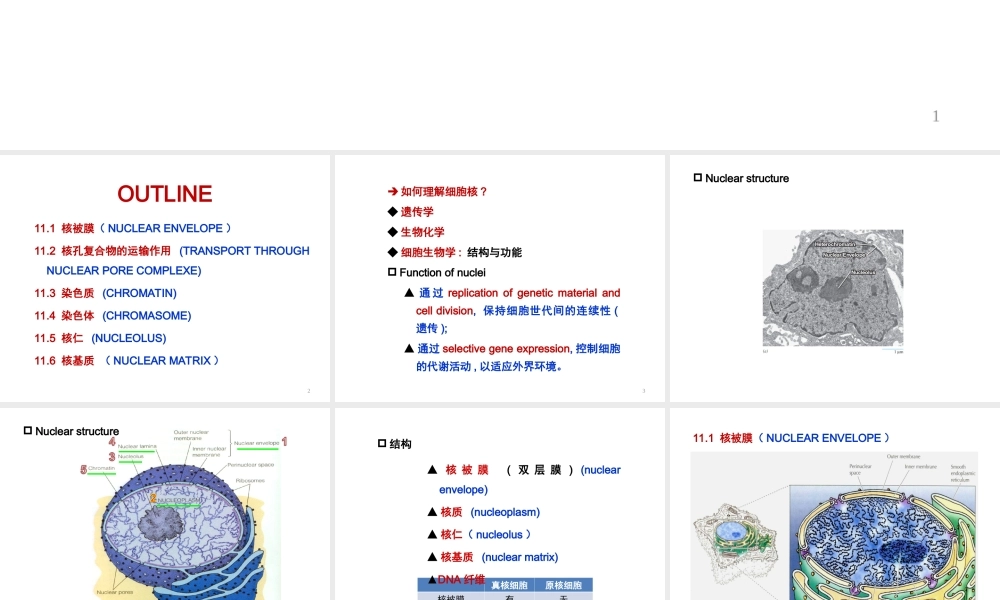The image size is (1000, 600).
Task: Click the red label number 5 beside Chromatin
Action: point(84,470)
